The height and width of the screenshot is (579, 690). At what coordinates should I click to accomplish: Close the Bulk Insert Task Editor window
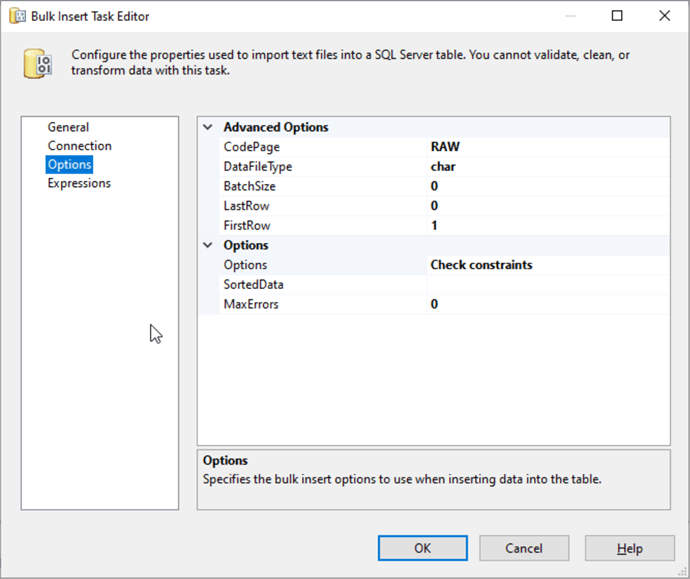point(664,16)
